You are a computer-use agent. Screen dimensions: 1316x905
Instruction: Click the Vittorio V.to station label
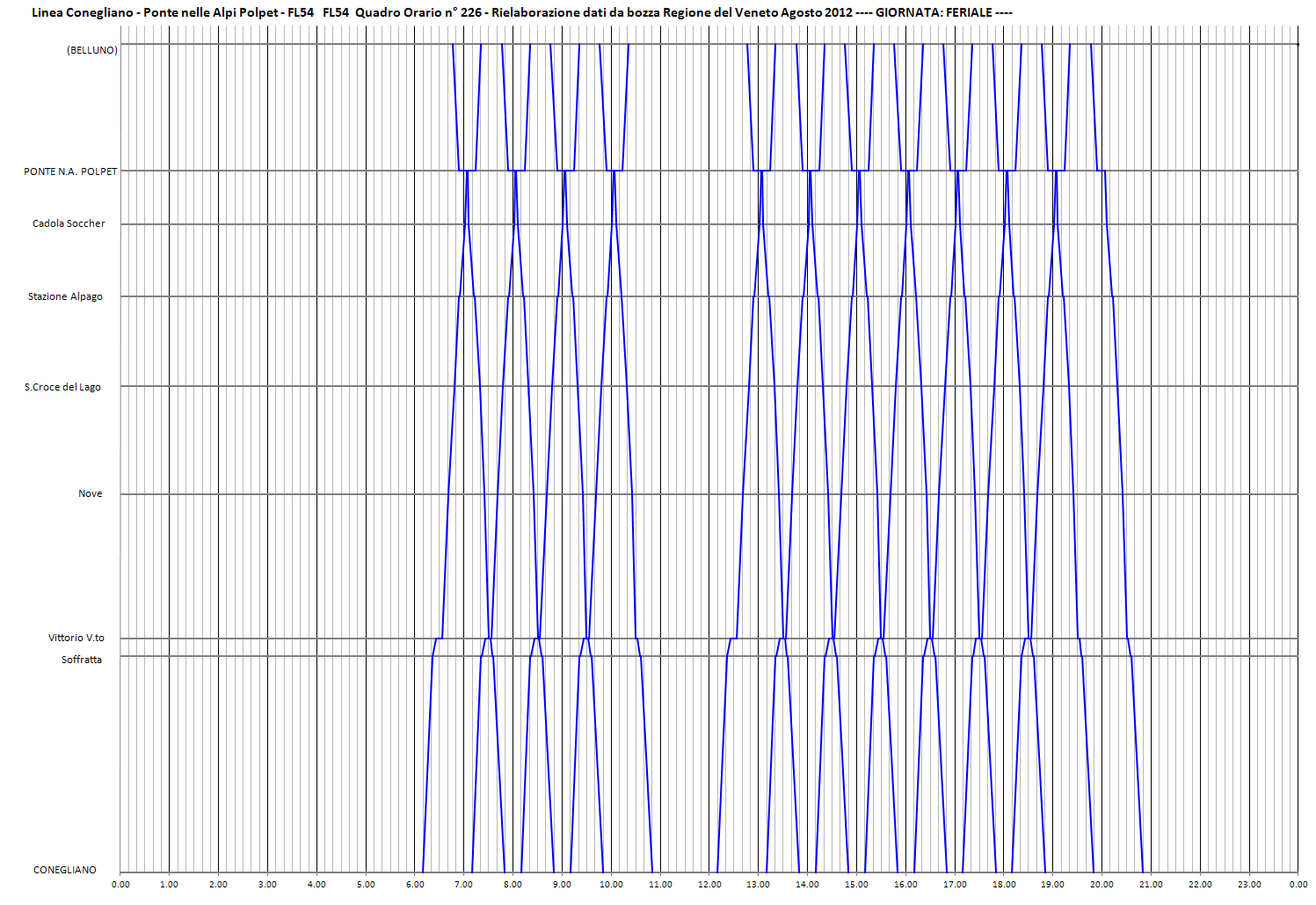76,638
